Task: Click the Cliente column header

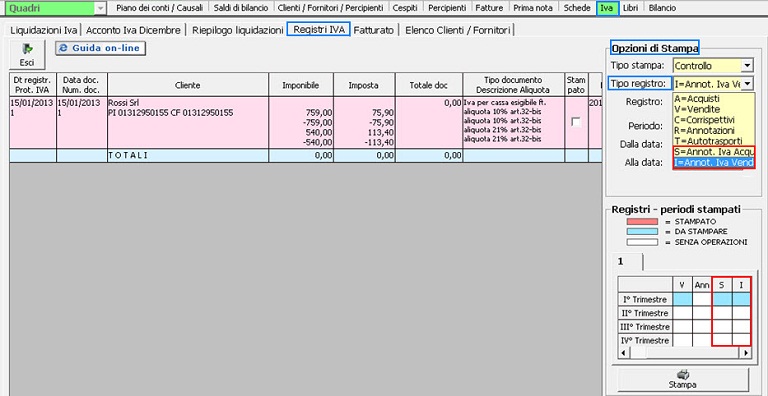Action: pyautogui.click(x=188, y=85)
